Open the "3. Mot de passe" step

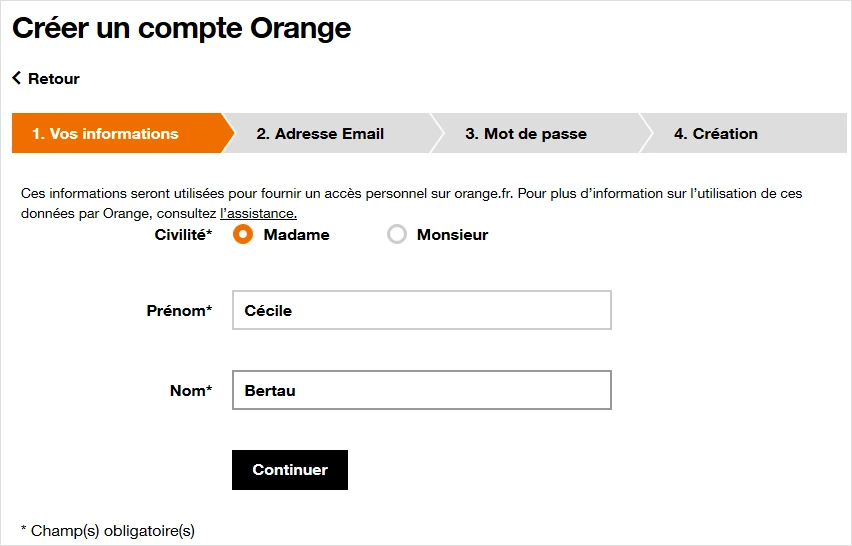click(x=526, y=134)
